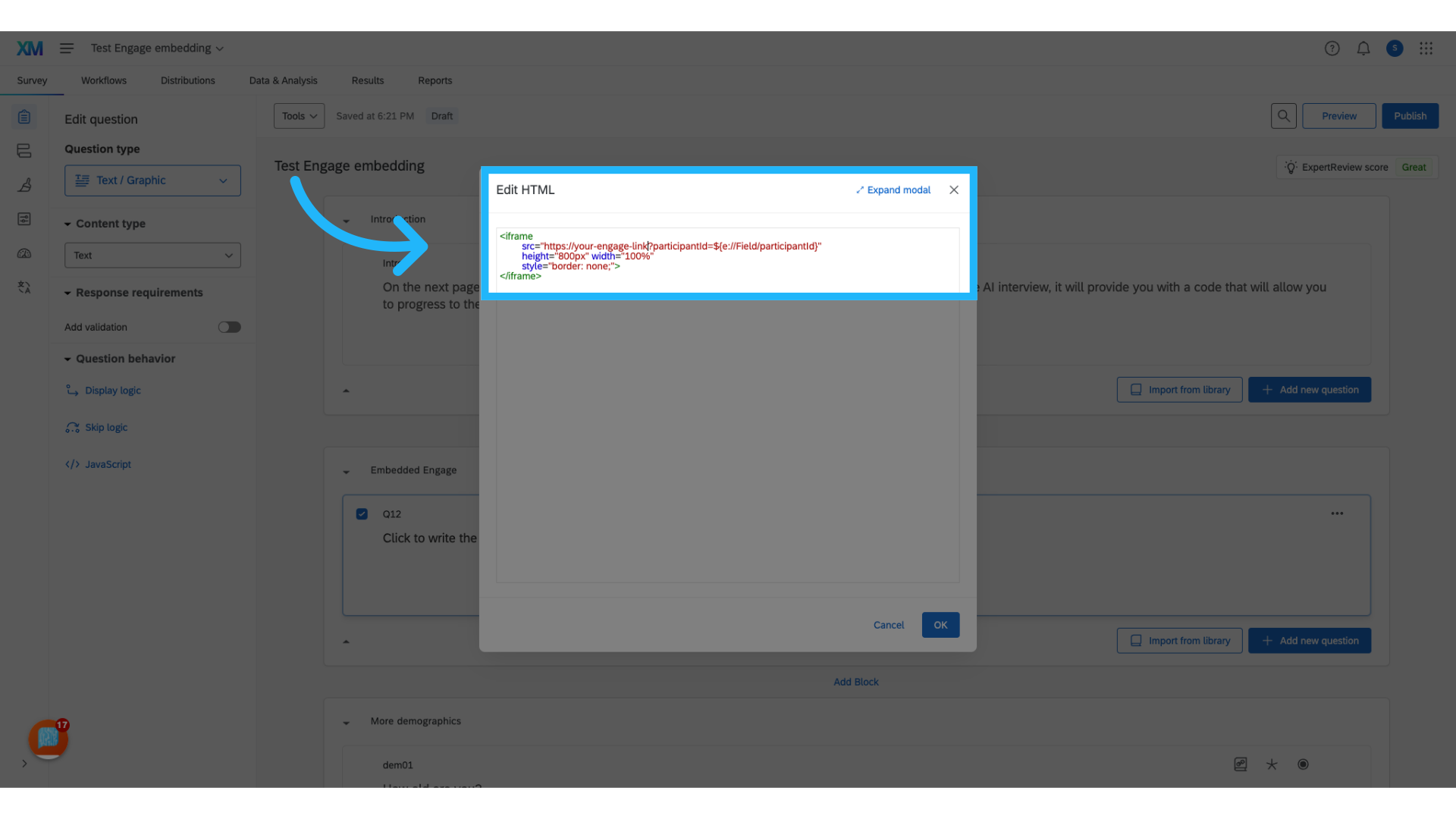
Task: Click the Draft status label
Action: point(442,116)
